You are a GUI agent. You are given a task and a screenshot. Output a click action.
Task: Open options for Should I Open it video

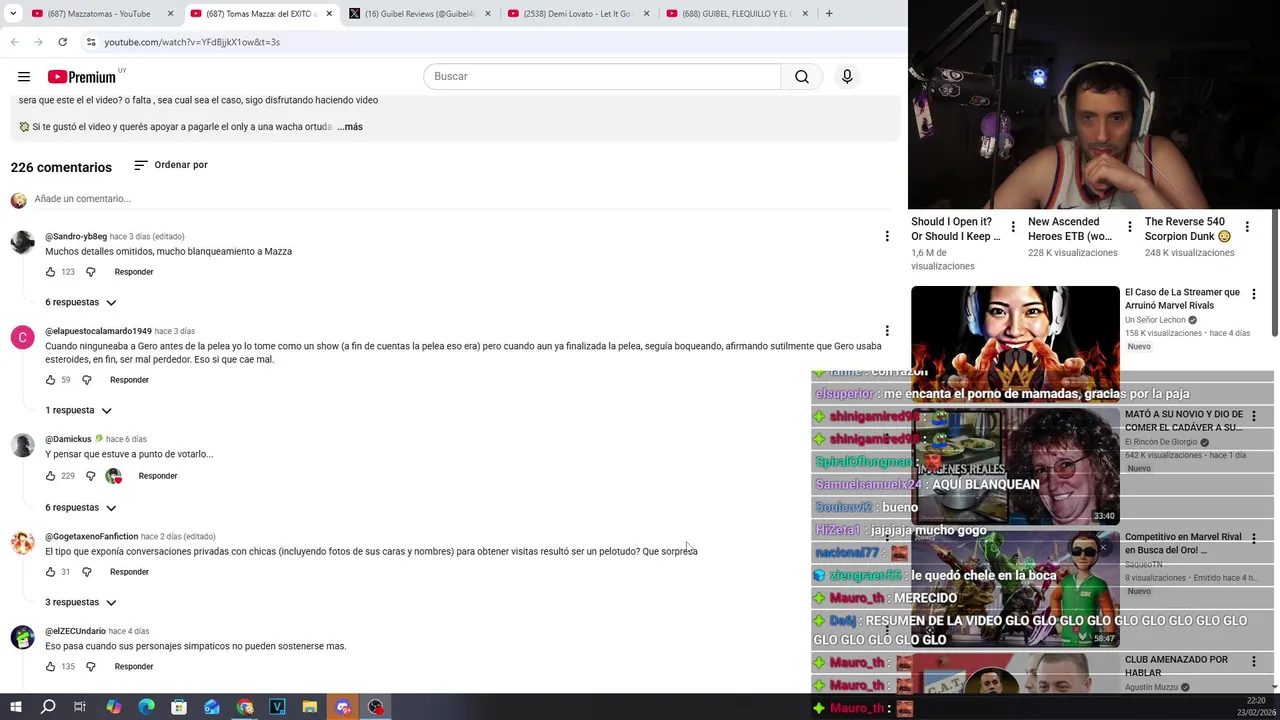point(1013,227)
